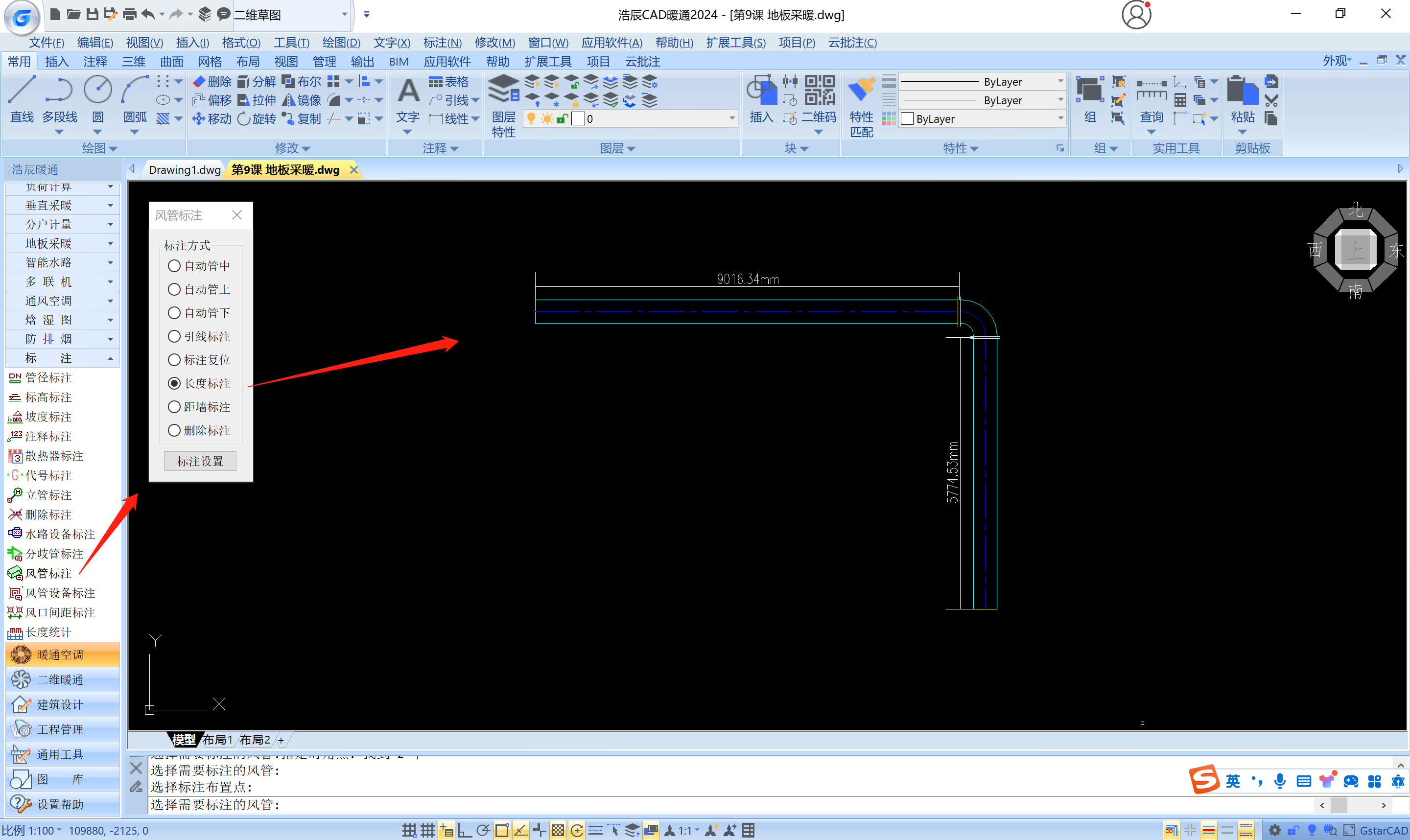Open 风管设备标注 in the sidebar
Image resolution: width=1410 pixels, height=840 pixels.
pos(60,593)
